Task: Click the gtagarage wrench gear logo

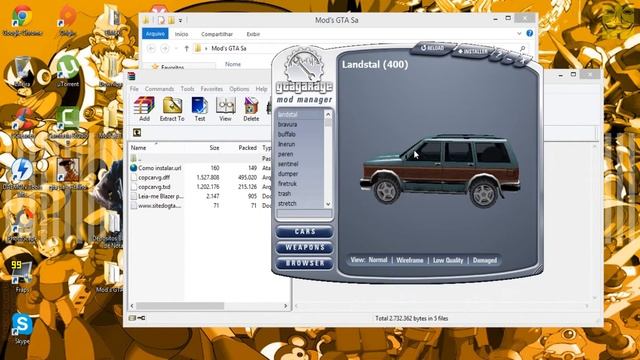Action: [303, 65]
